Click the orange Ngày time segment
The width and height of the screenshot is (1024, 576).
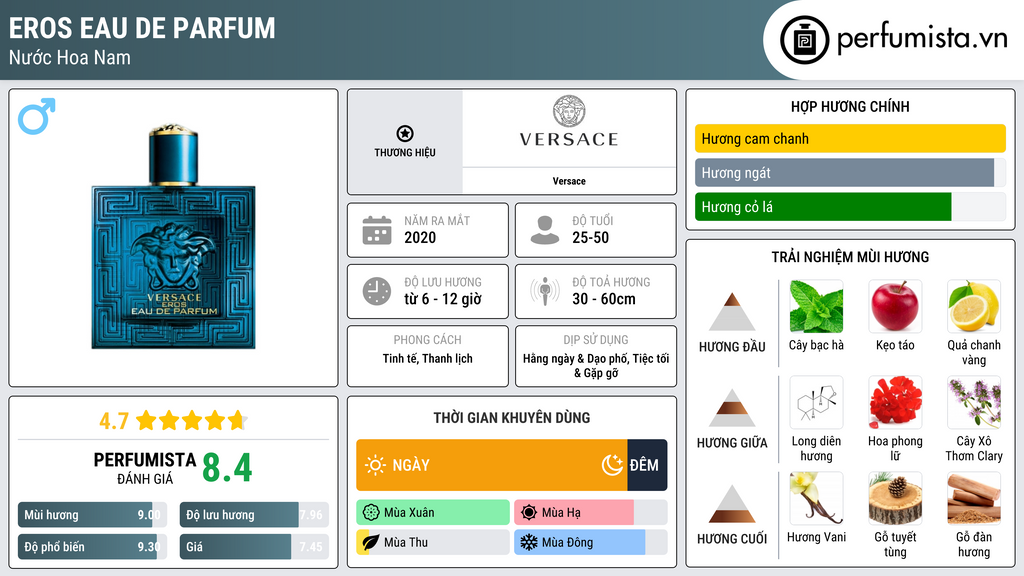click(x=491, y=465)
